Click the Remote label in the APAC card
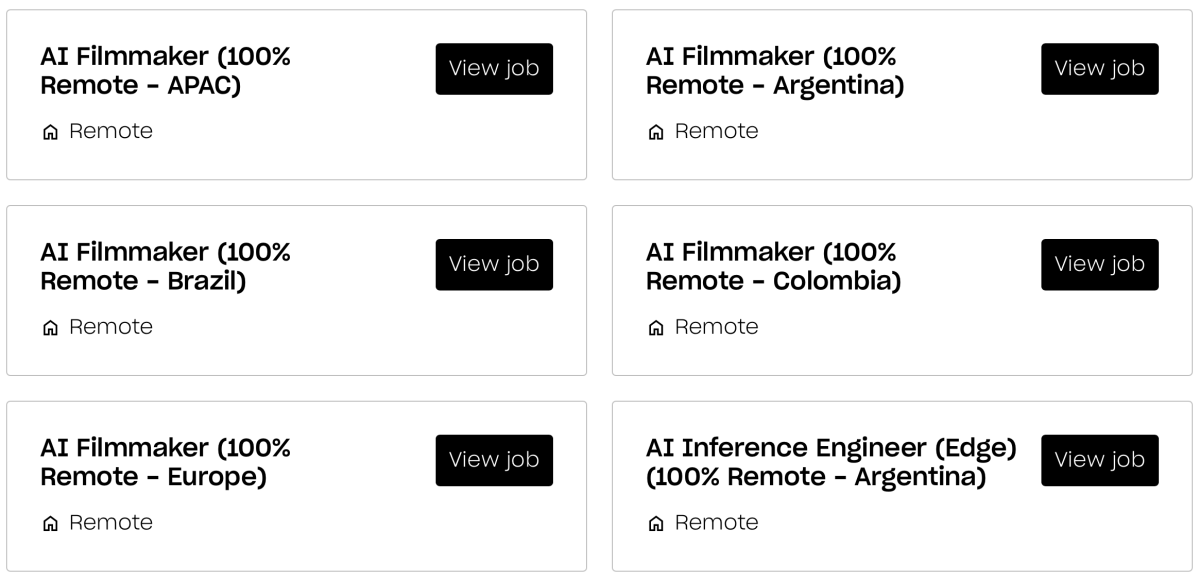This screenshot has width=1200, height=581. click(111, 132)
